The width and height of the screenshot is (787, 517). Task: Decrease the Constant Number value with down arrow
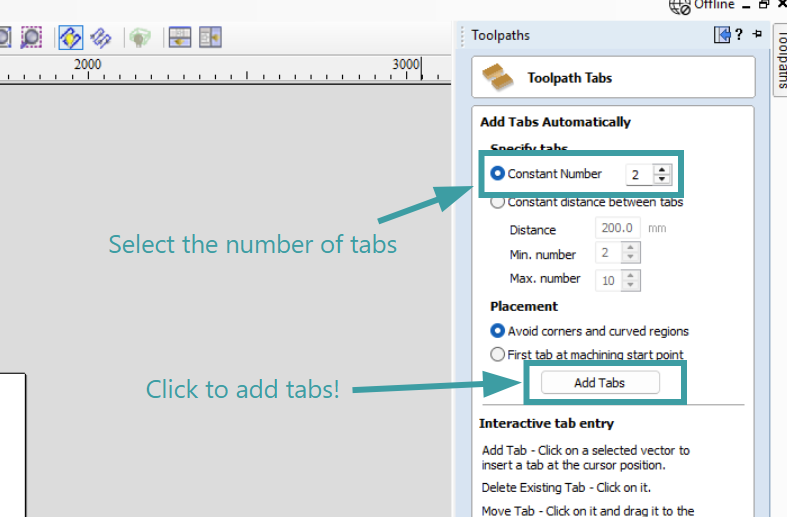tap(662, 179)
